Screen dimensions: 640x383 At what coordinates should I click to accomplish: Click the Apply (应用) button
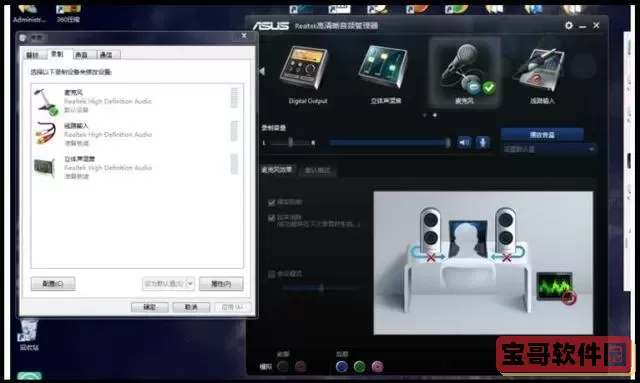tap(233, 307)
